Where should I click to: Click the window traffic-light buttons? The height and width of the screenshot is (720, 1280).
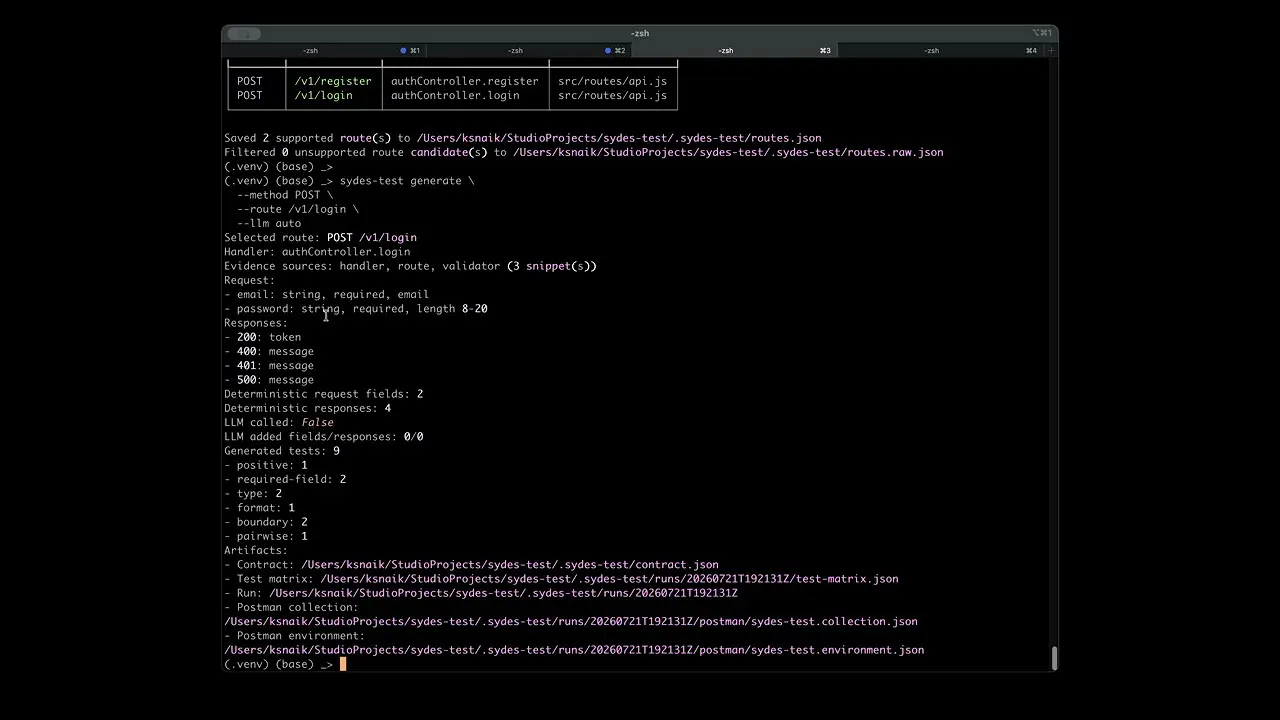pos(244,33)
